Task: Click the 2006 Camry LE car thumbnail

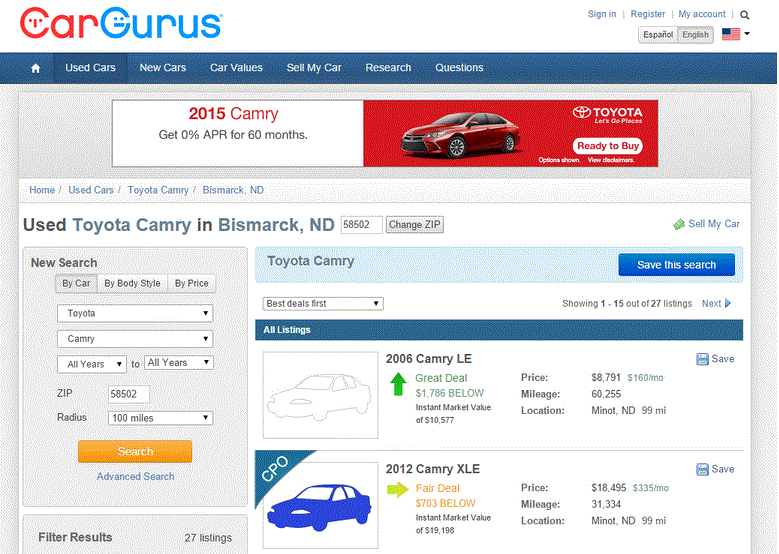Action: pos(320,395)
